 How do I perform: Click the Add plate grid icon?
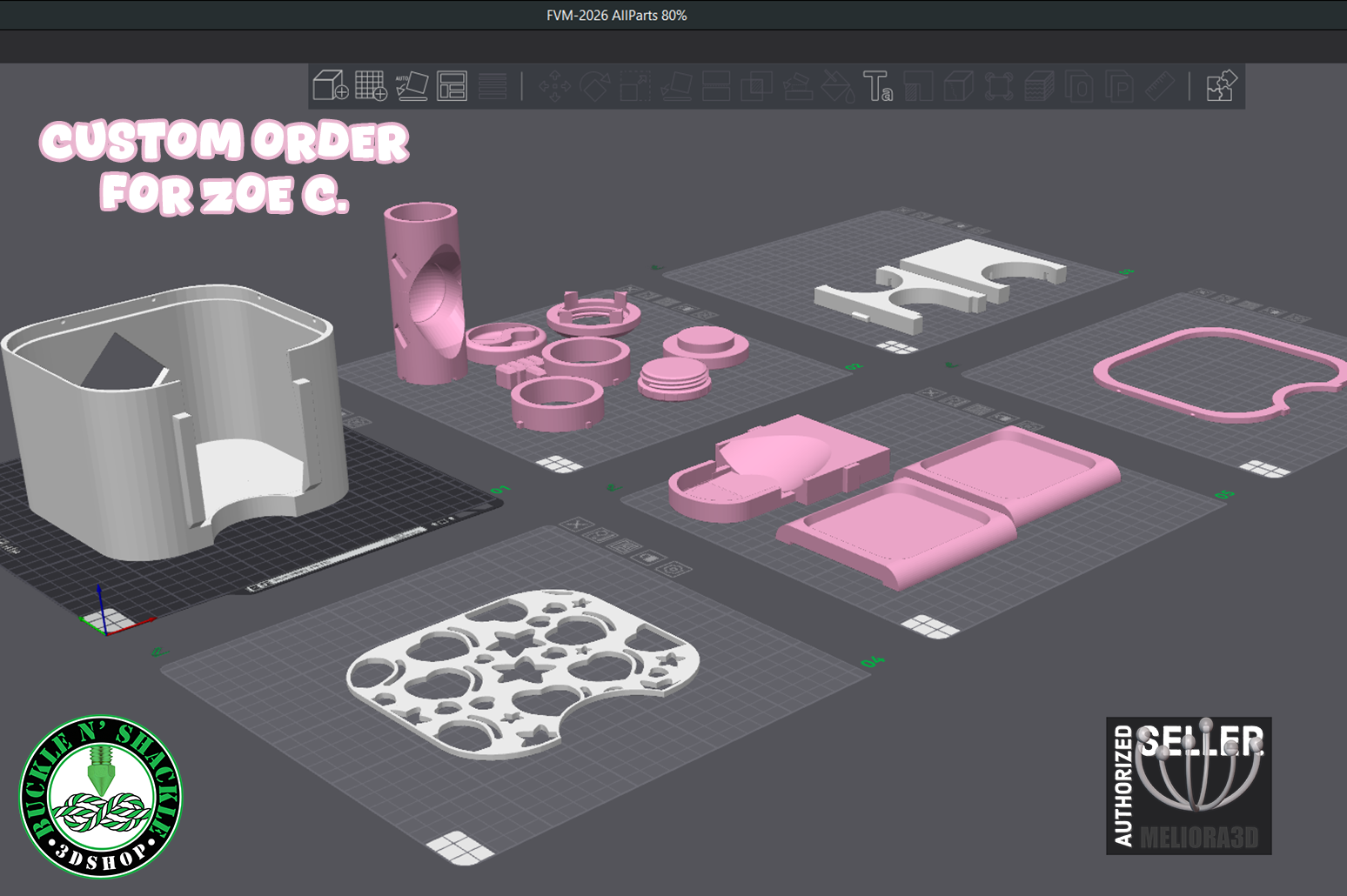(371, 86)
